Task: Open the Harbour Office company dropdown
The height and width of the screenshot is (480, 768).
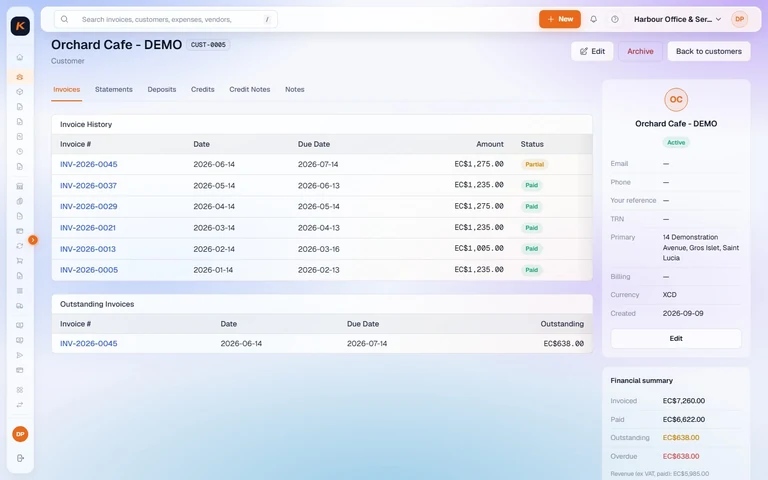Action: (677, 19)
